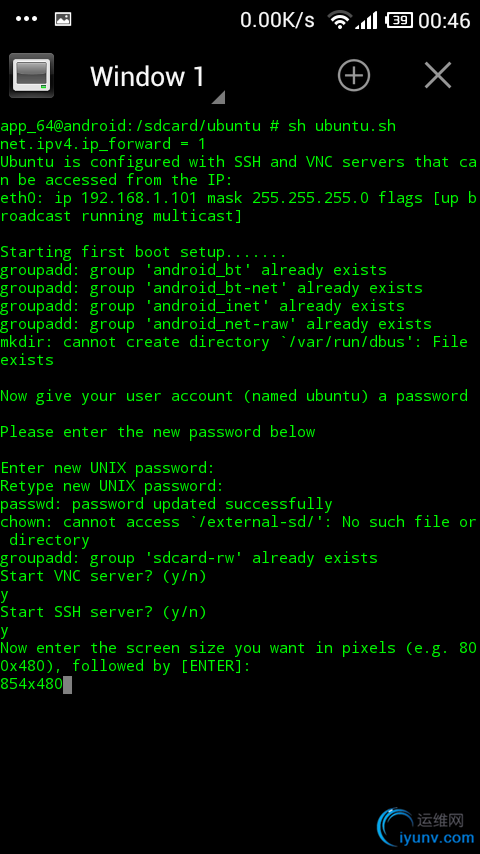This screenshot has width=480, height=854.
Task: Place cursor after 854x480 input text
Action: click(x=68, y=684)
